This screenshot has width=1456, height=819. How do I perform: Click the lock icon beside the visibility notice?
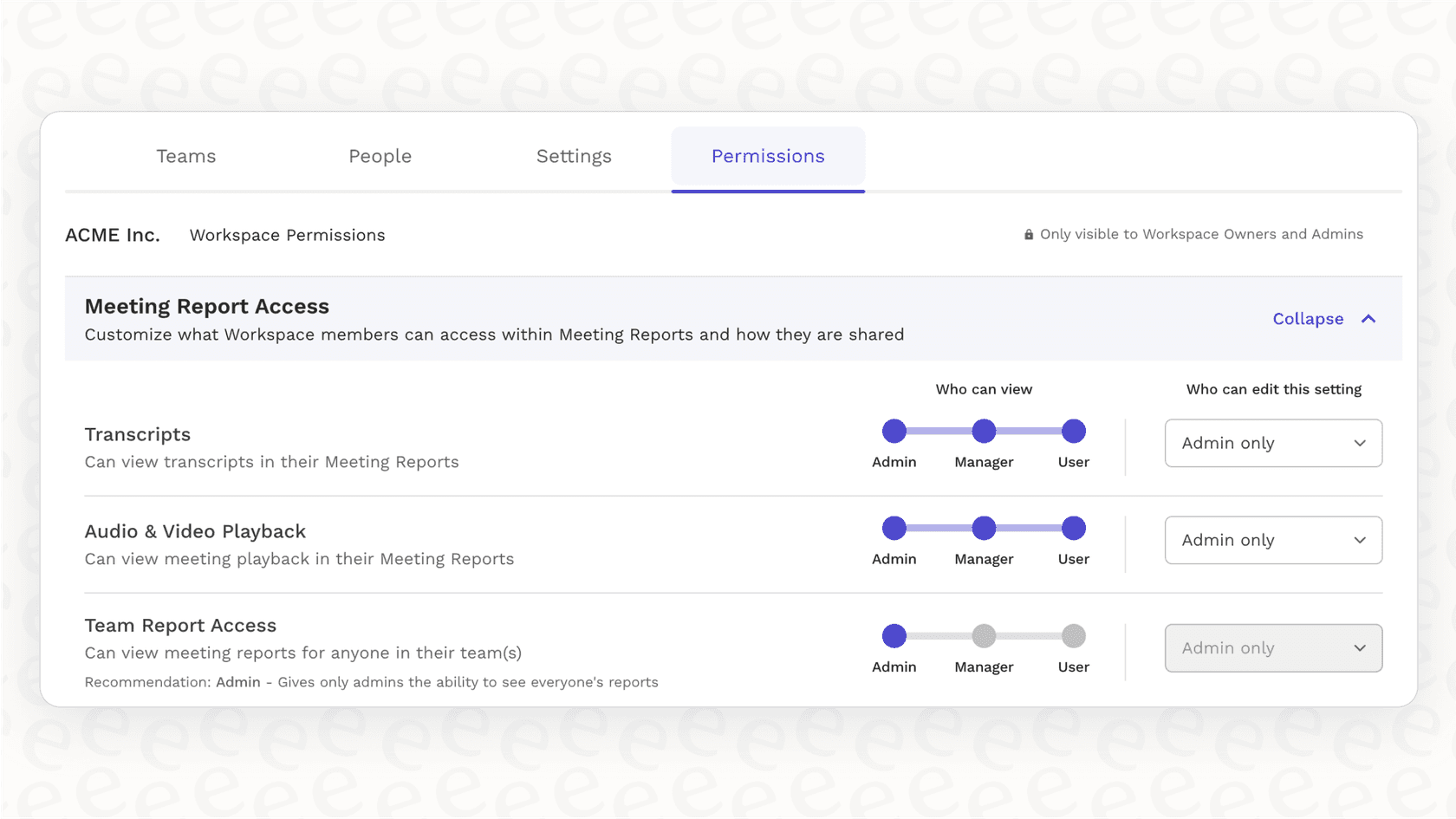click(x=1028, y=234)
